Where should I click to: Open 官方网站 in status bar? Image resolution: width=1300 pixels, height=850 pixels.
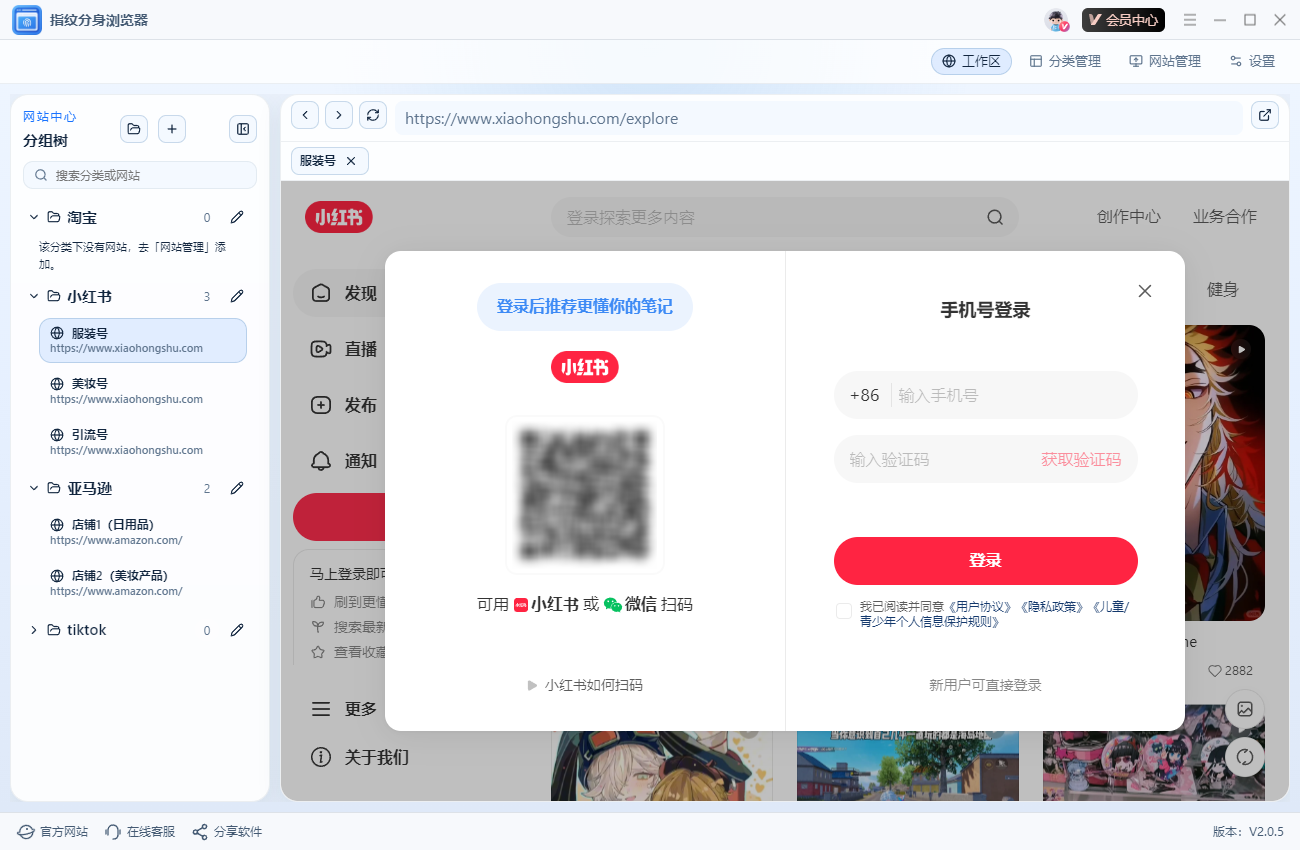click(53, 832)
